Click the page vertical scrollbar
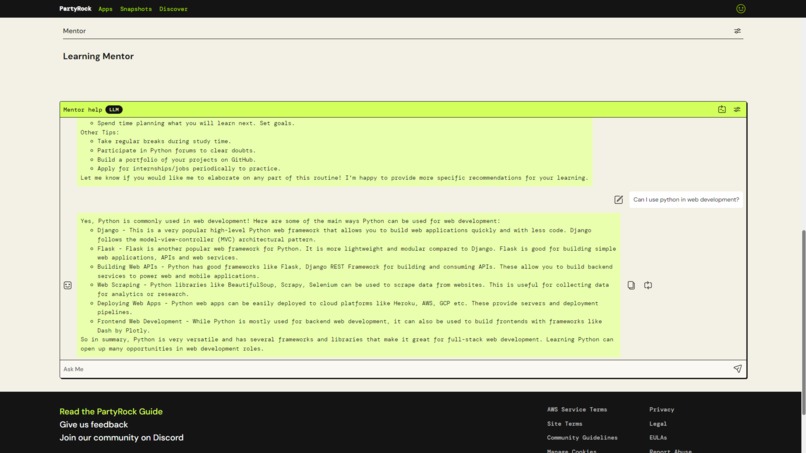Image resolution: width=806 pixels, height=453 pixels. tap(803, 321)
